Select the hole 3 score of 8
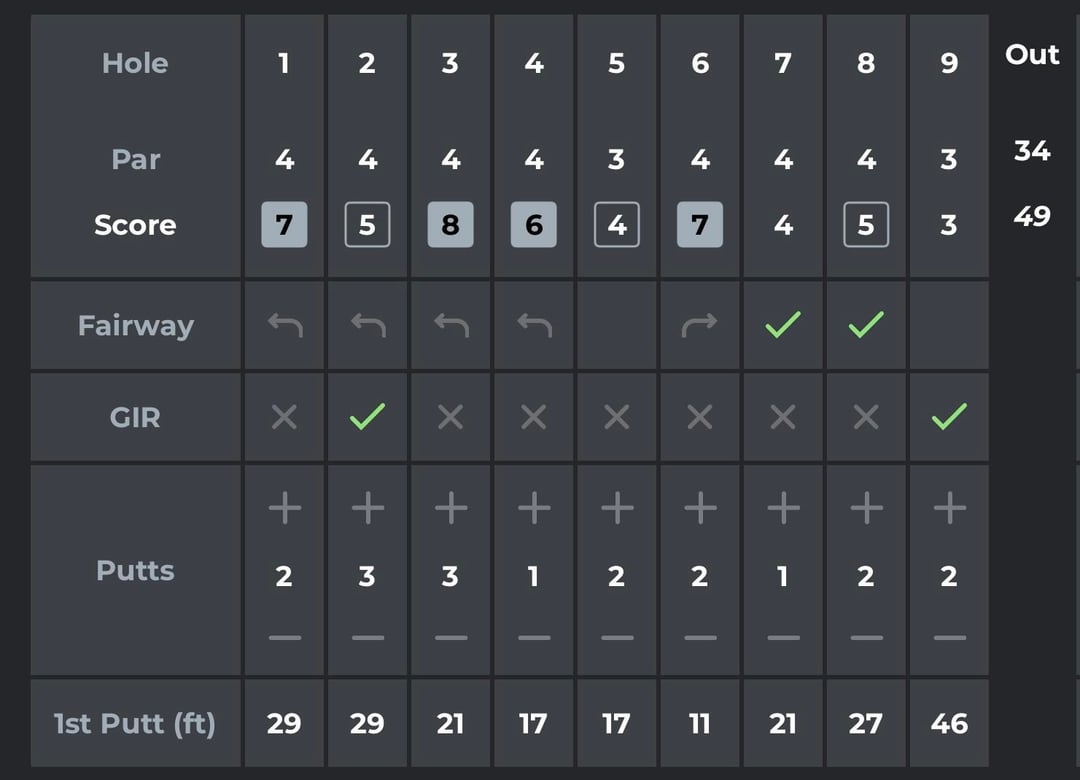 point(450,225)
